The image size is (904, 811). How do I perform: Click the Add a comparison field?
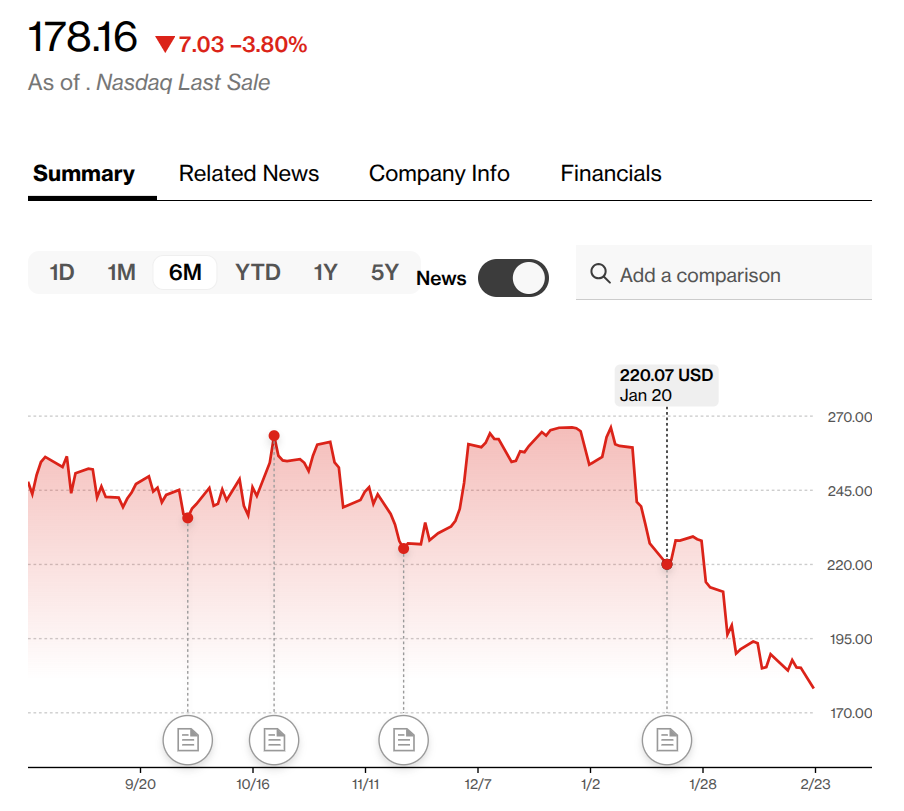[740, 275]
